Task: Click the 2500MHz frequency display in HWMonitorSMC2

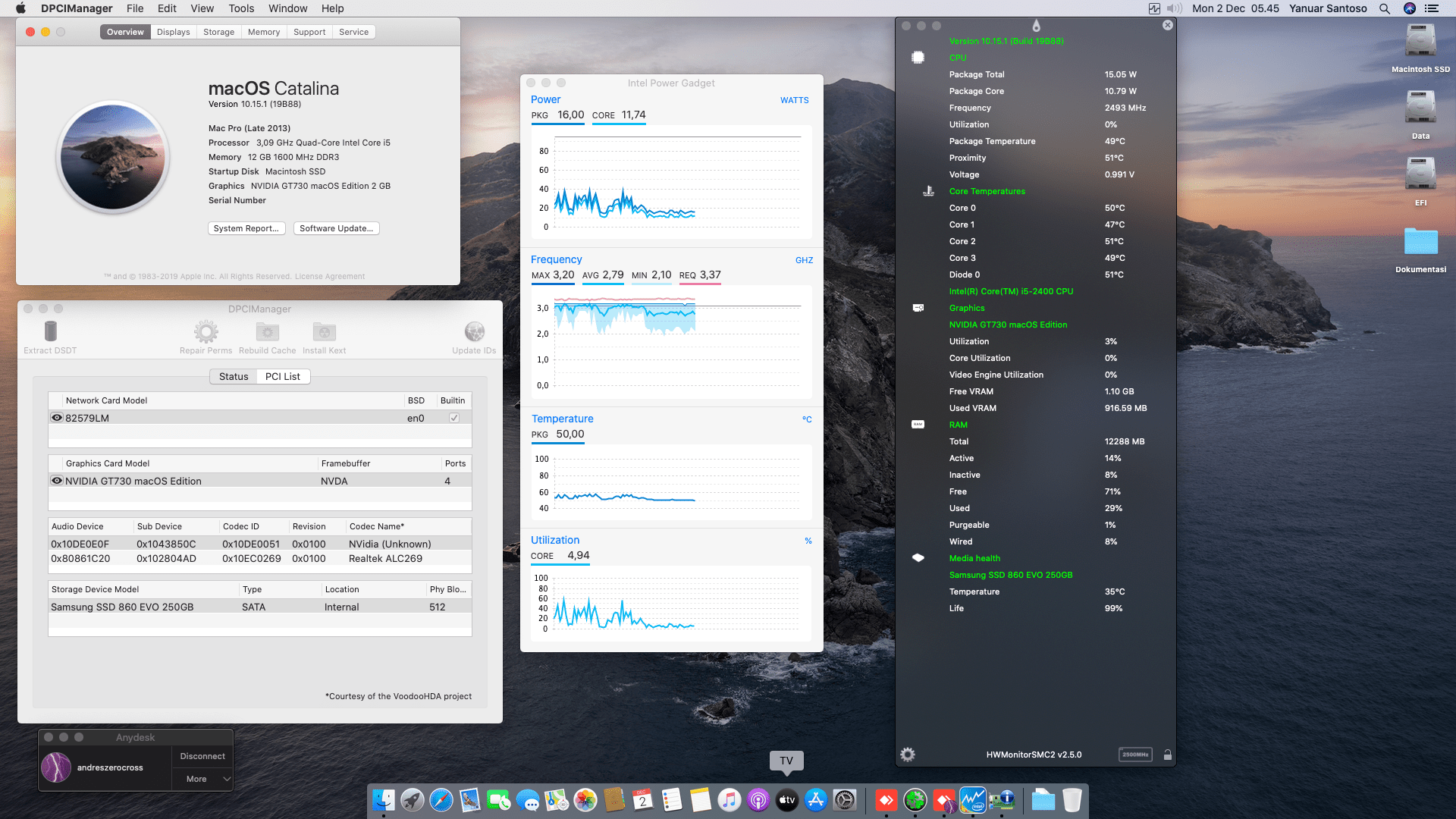Action: (x=1134, y=755)
